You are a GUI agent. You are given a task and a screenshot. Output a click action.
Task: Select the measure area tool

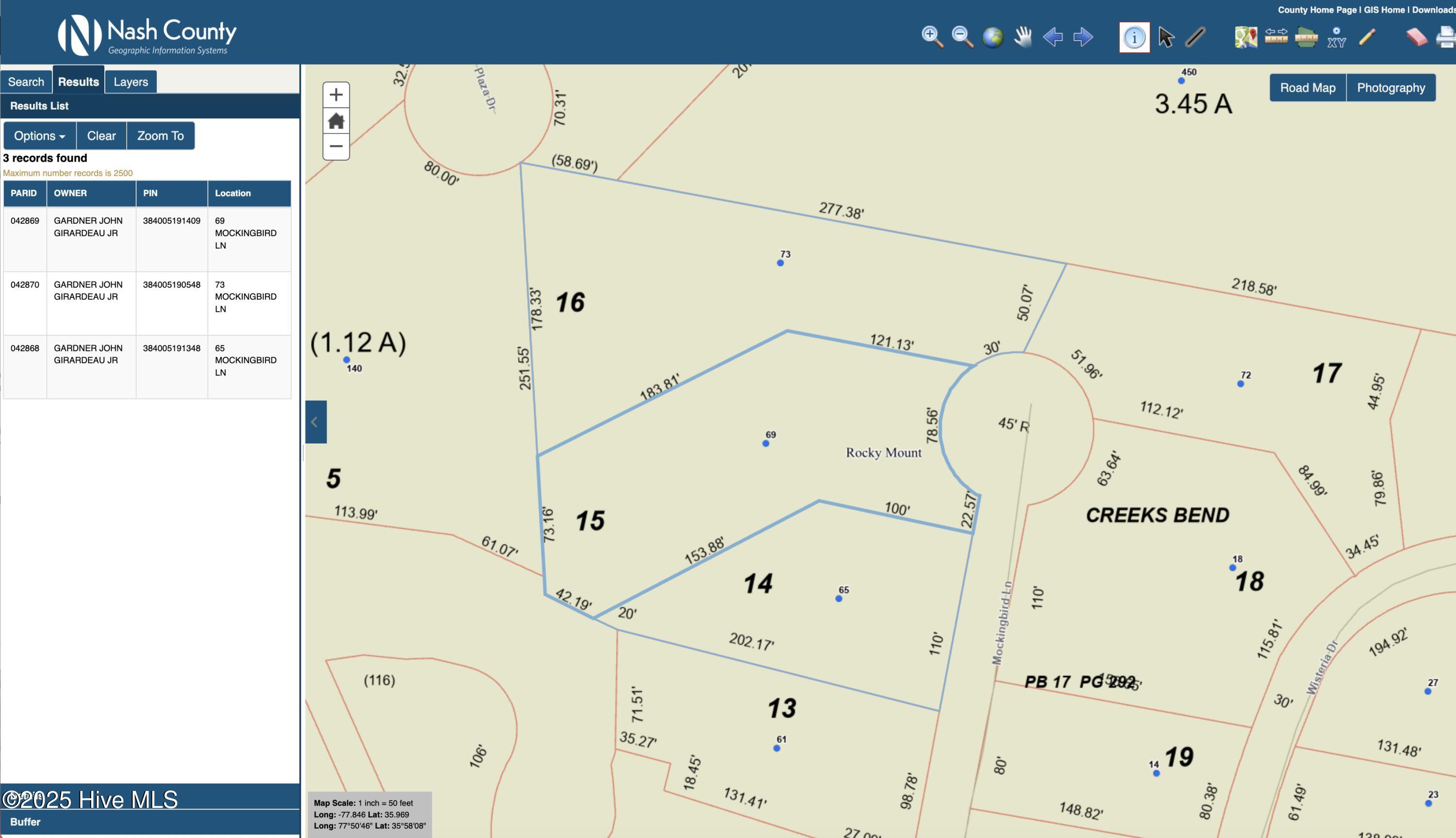click(x=1306, y=37)
